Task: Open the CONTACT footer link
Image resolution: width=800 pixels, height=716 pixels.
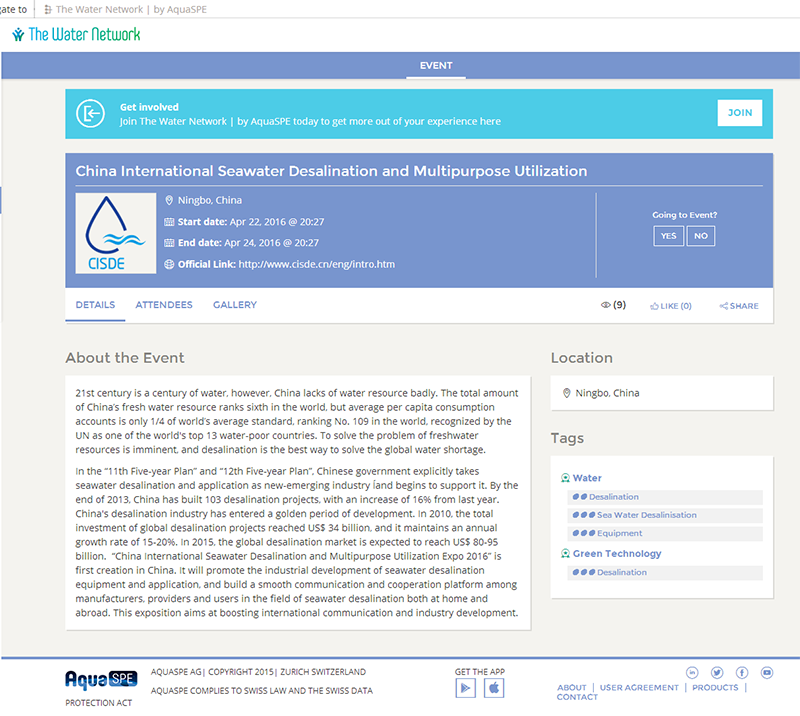Action: tap(577, 697)
